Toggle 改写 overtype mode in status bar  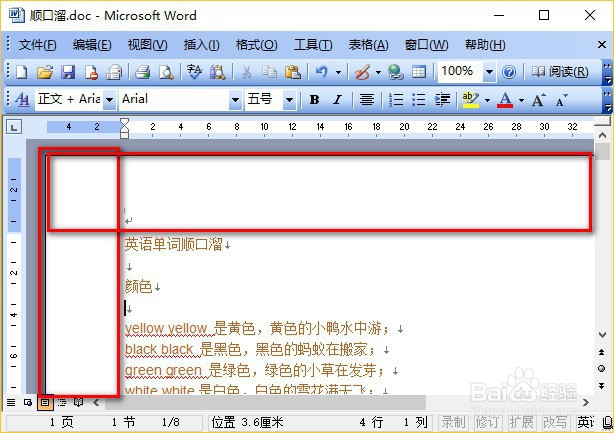(555, 422)
